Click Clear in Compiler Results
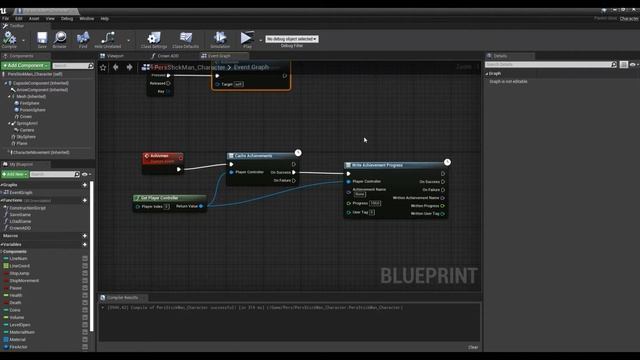 473,347
